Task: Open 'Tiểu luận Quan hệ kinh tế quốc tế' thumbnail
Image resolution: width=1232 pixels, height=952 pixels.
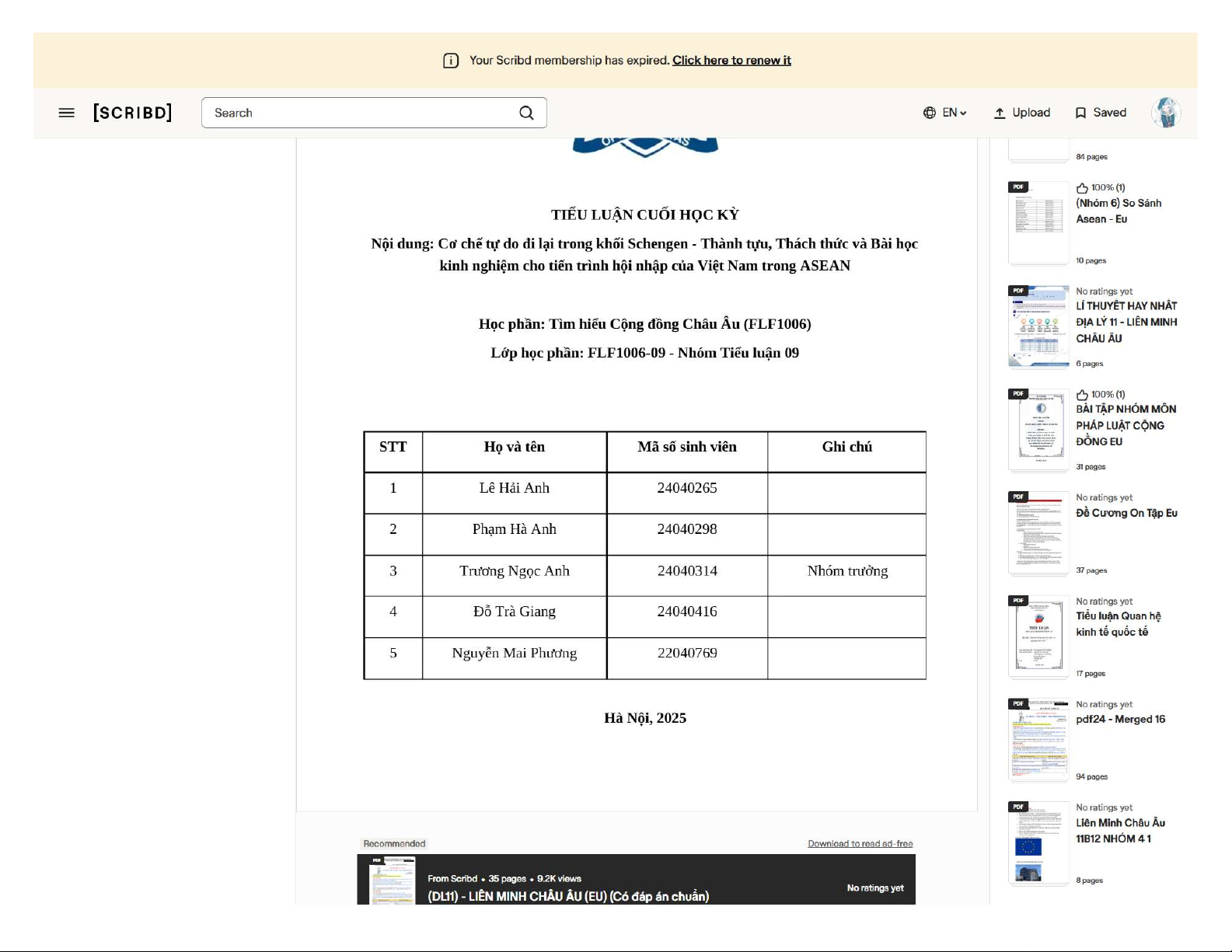Action: pyautogui.click(x=1038, y=637)
